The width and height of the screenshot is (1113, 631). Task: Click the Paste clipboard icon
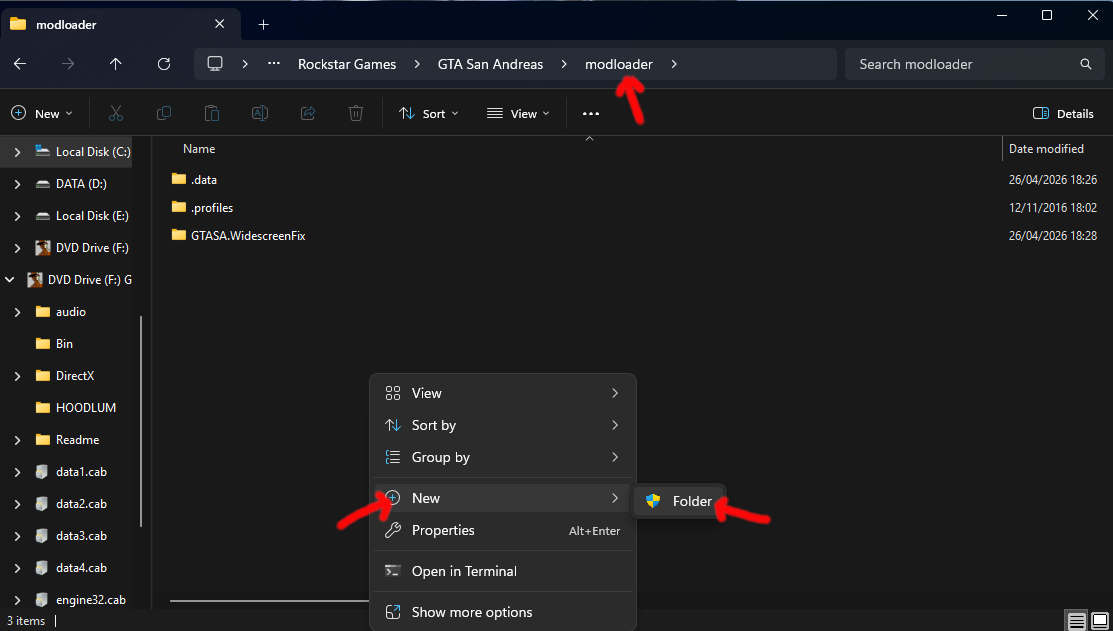pos(212,114)
